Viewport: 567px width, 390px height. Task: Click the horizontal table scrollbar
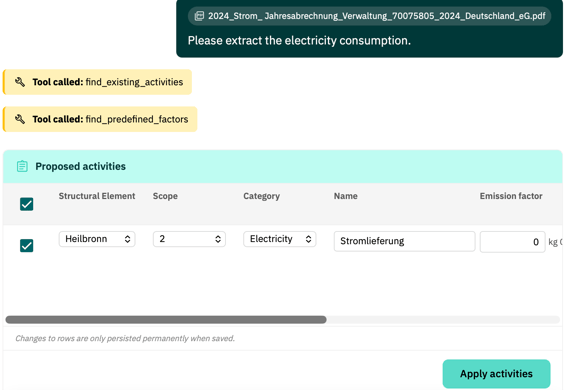coord(166,320)
